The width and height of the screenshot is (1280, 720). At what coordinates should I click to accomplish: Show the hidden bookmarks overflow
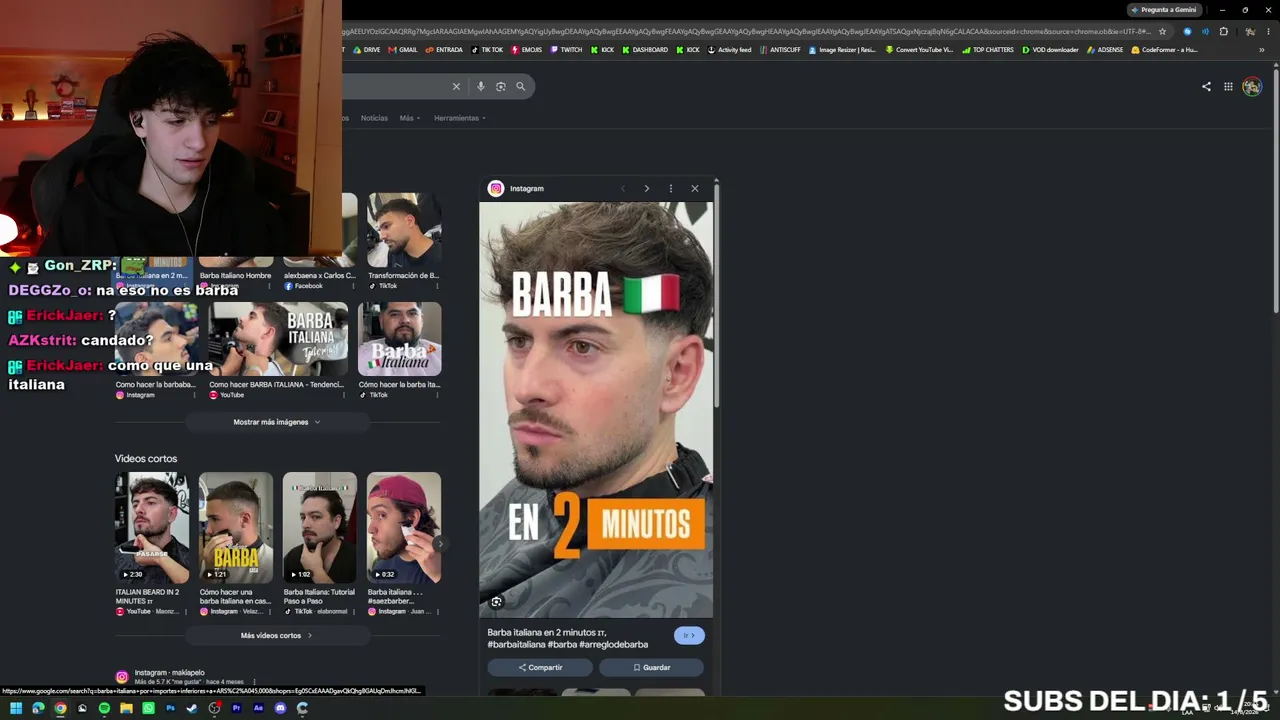tap(1262, 50)
